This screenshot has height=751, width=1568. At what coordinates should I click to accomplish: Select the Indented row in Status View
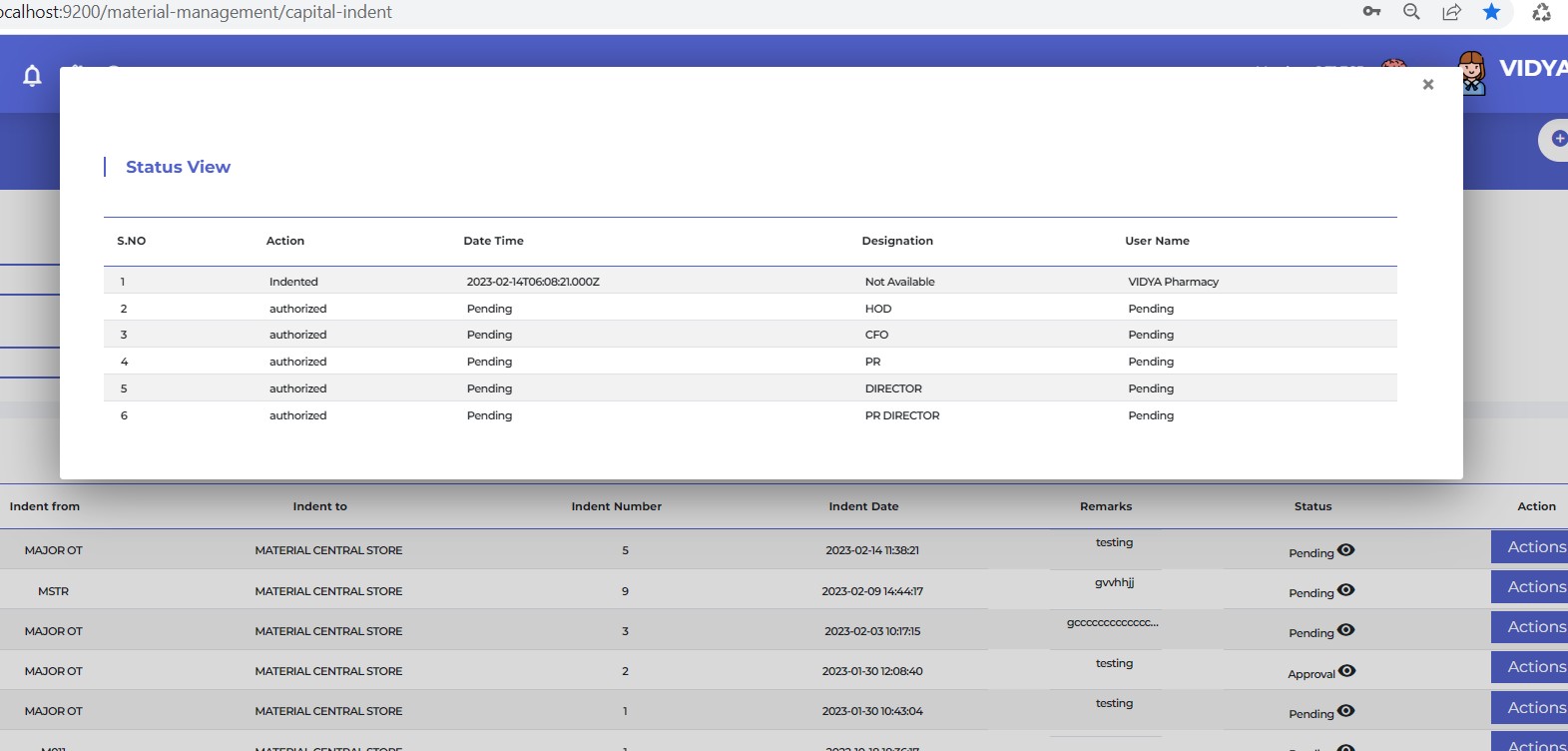[293, 282]
